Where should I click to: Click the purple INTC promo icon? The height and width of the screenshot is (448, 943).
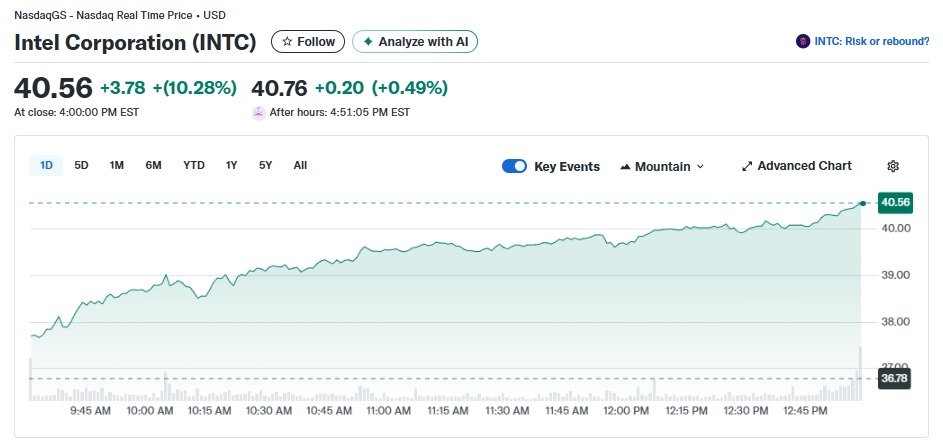click(x=802, y=41)
